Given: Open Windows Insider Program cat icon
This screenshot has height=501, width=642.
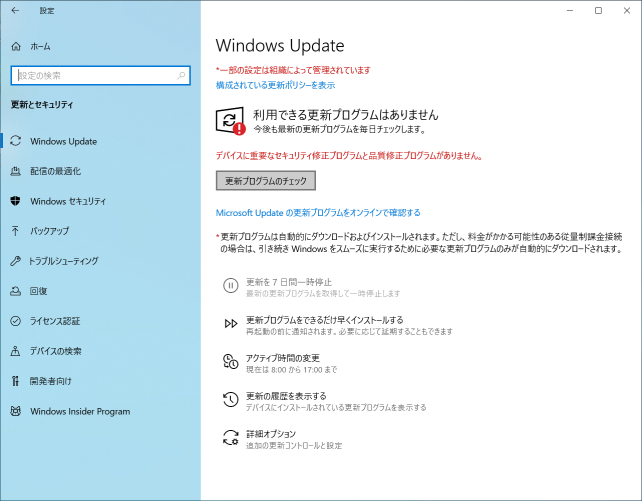Looking at the screenshot, I should (x=16, y=411).
